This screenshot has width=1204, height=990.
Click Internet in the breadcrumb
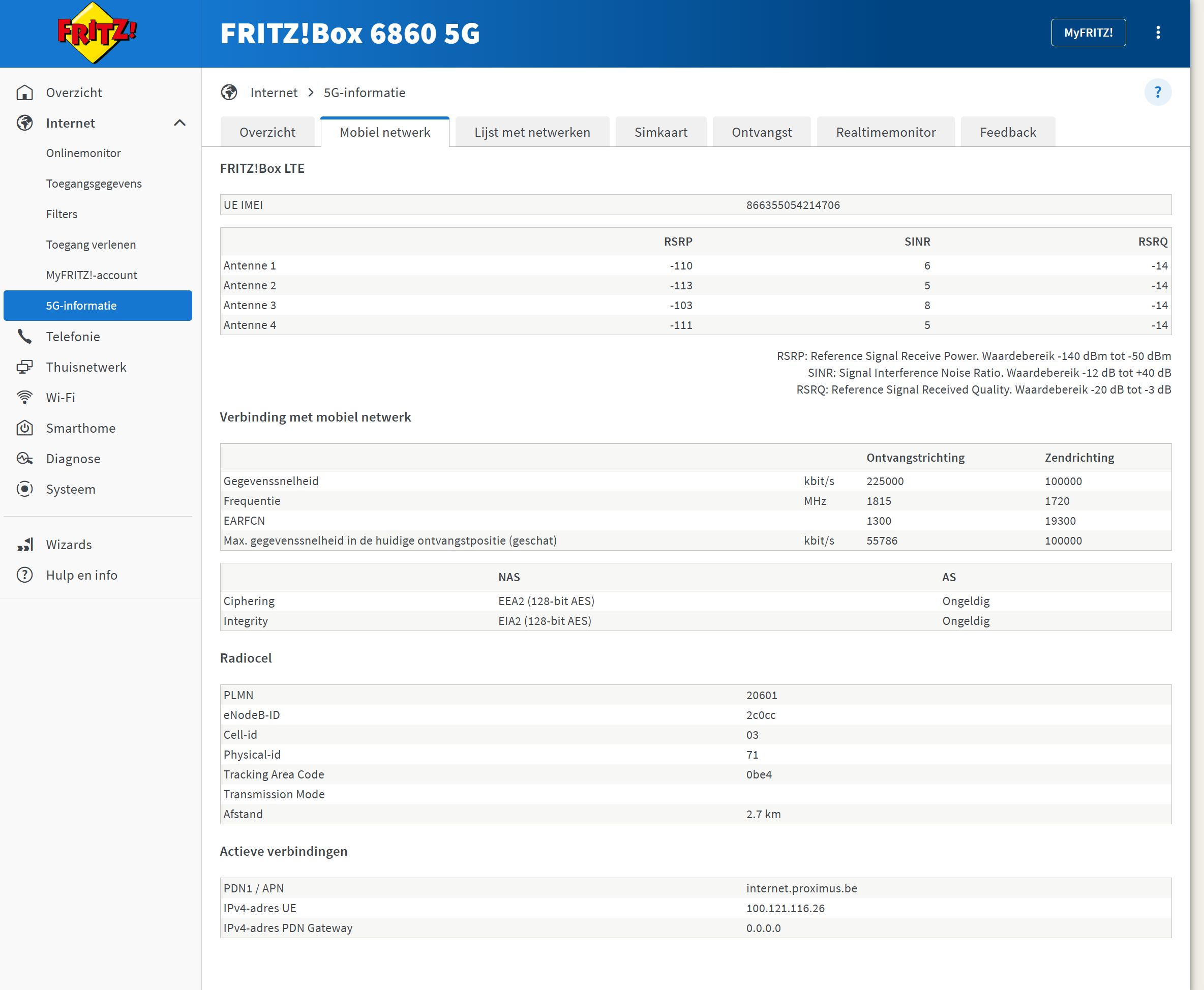coord(274,93)
